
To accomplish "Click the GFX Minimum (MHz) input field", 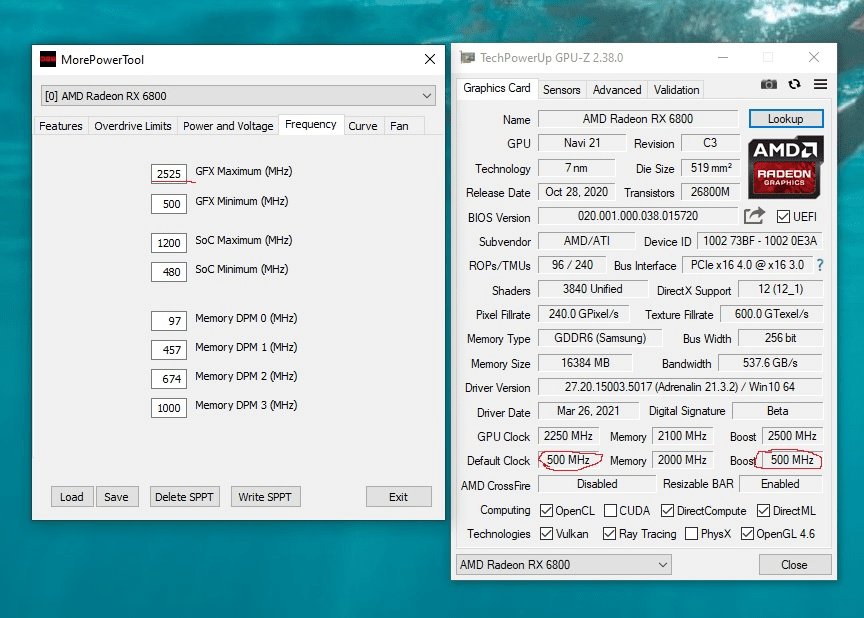I will (169, 204).
